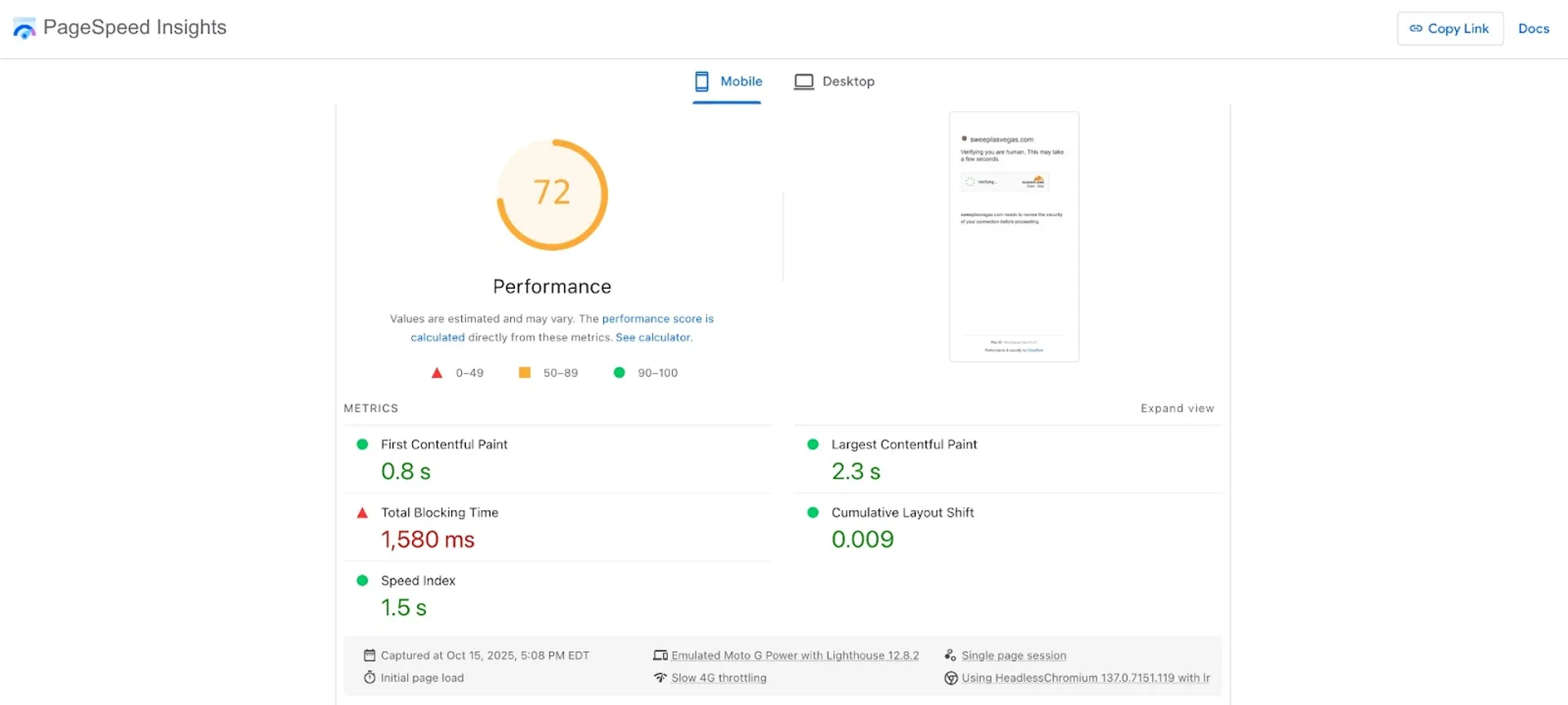Open the Docs link

click(1533, 29)
